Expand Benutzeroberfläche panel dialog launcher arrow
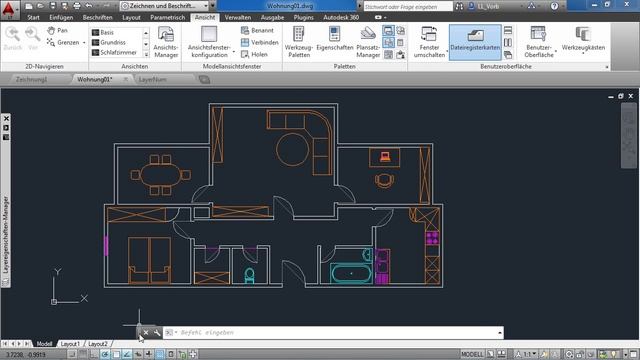640x360 pixels. click(x=607, y=67)
